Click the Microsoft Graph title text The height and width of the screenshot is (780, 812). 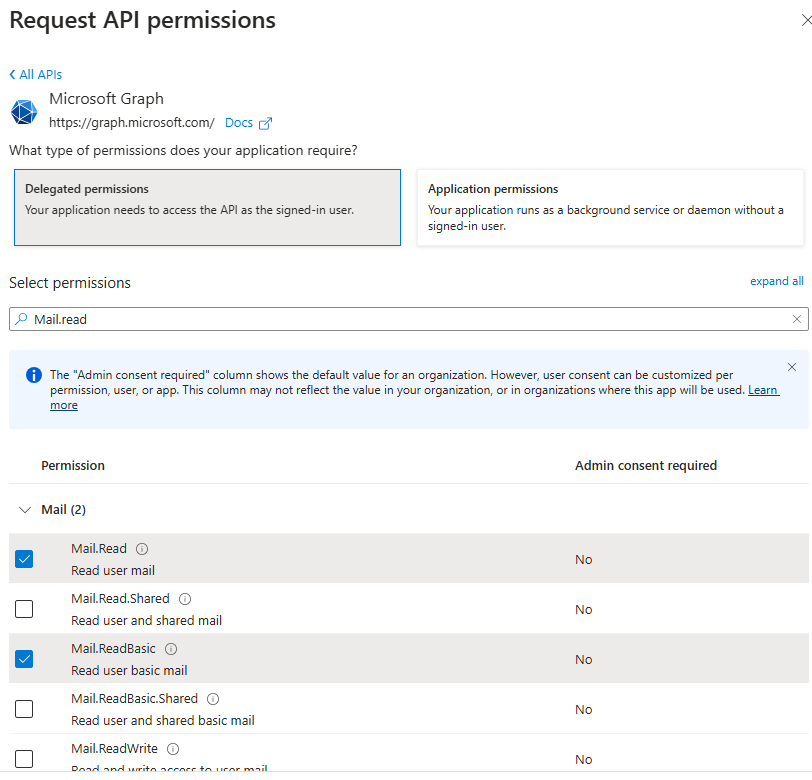coord(106,99)
